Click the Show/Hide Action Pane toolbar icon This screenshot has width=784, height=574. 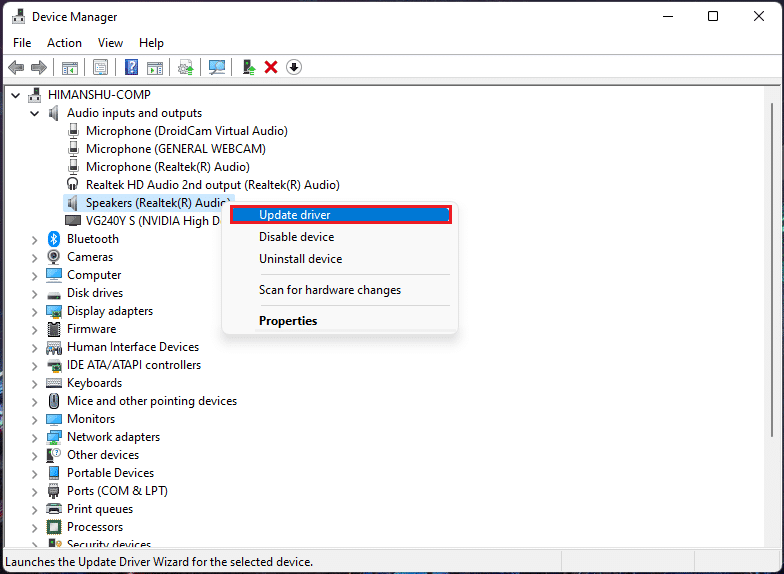tap(155, 67)
